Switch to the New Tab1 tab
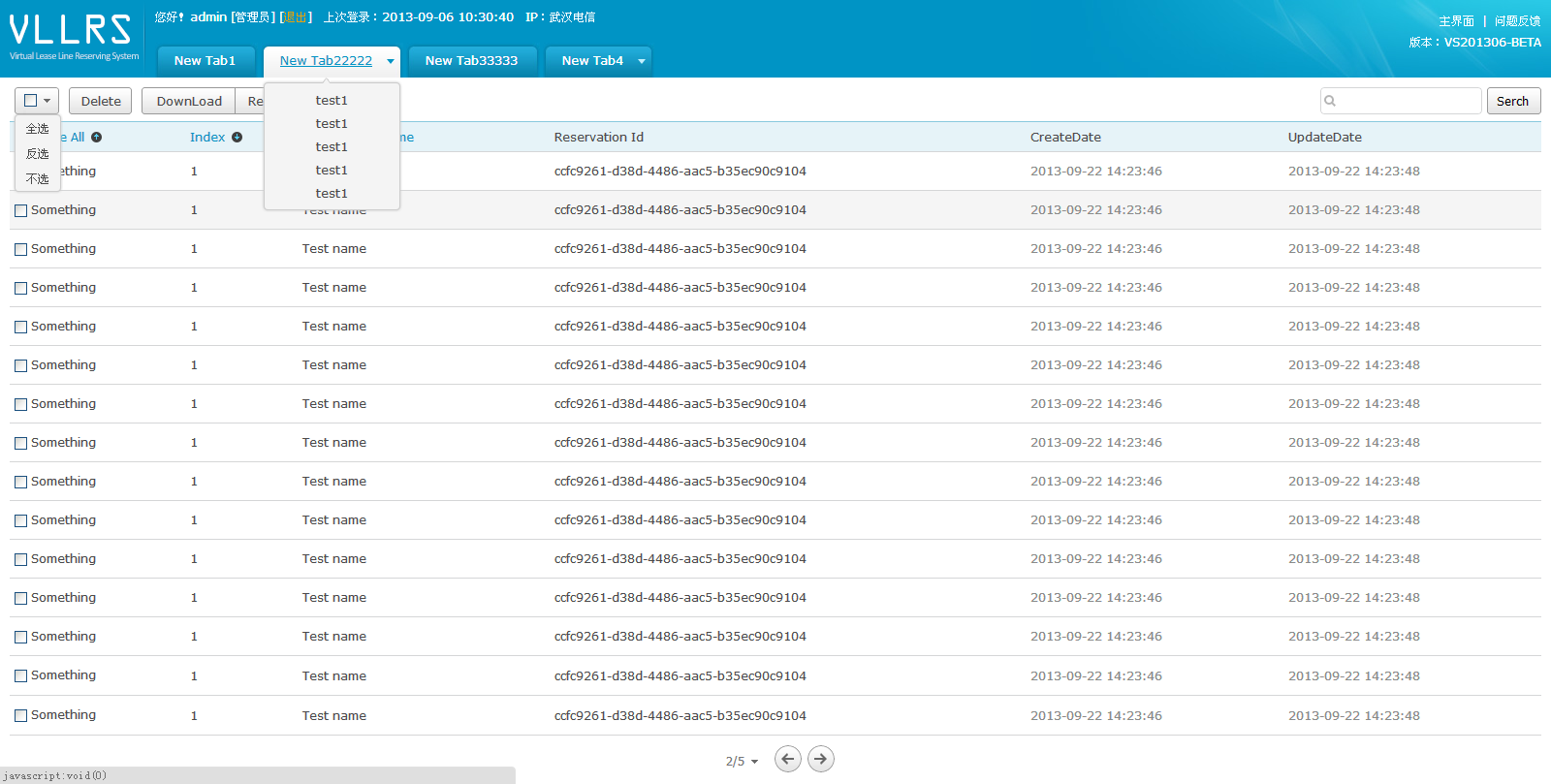Viewport: 1551px width, 784px height. [206, 60]
